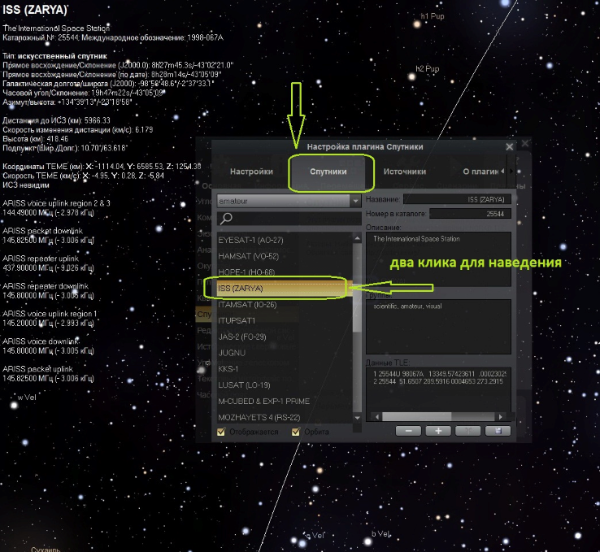Switch to the О плагине tab

480,171
